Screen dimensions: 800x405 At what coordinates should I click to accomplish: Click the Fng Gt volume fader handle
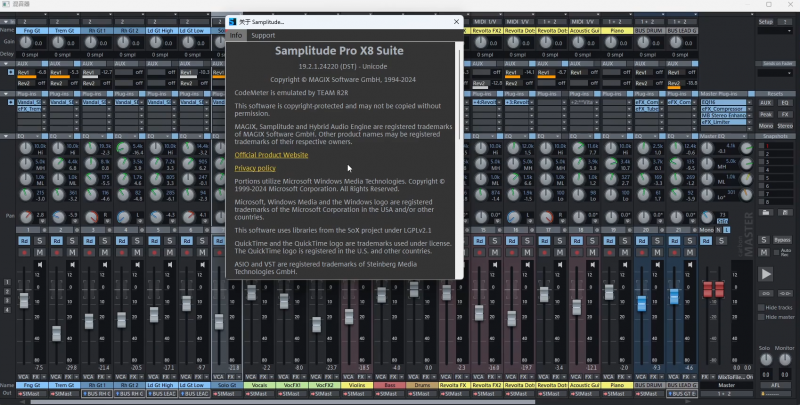click(24, 300)
